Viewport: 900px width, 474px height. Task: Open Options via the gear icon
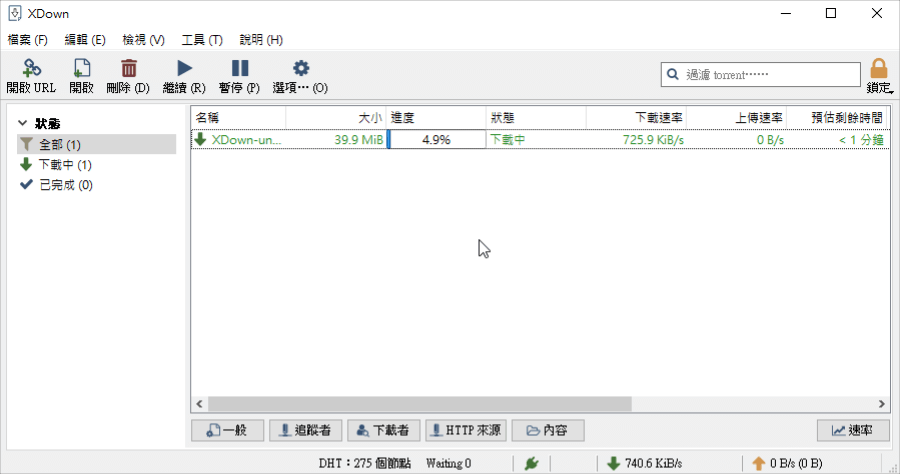coord(301,68)
